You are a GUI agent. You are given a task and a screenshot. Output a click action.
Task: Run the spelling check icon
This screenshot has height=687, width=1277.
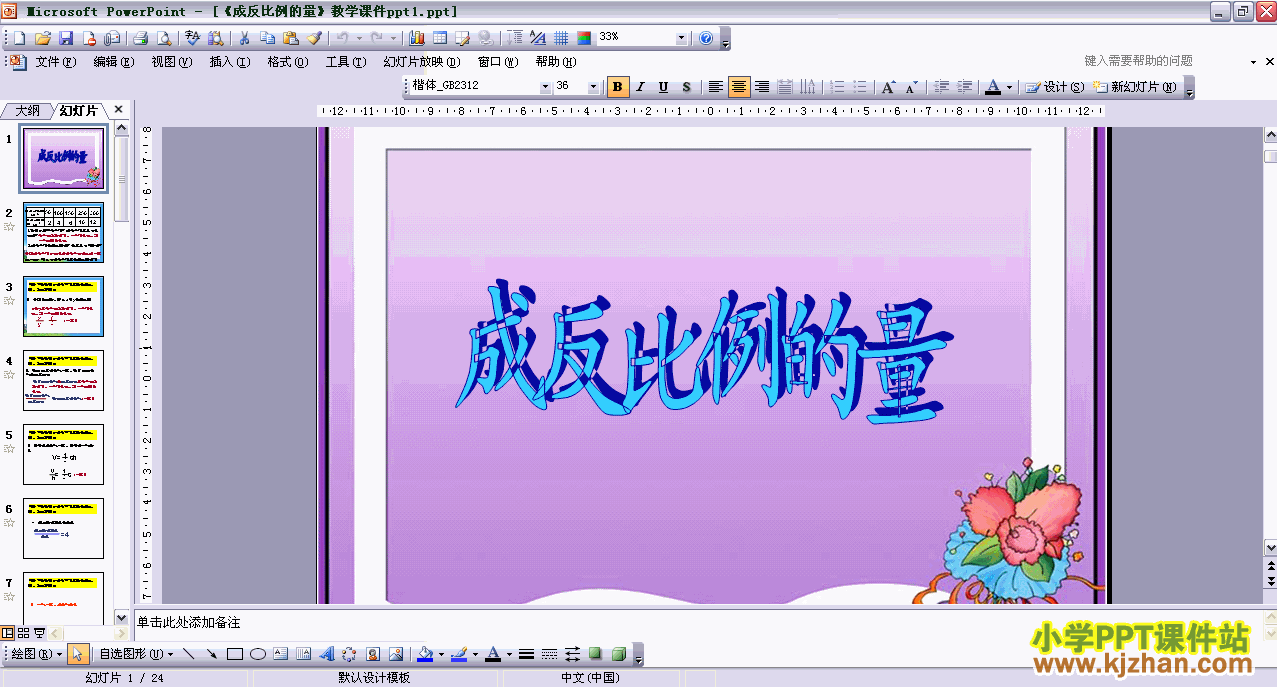coord(192,38)
